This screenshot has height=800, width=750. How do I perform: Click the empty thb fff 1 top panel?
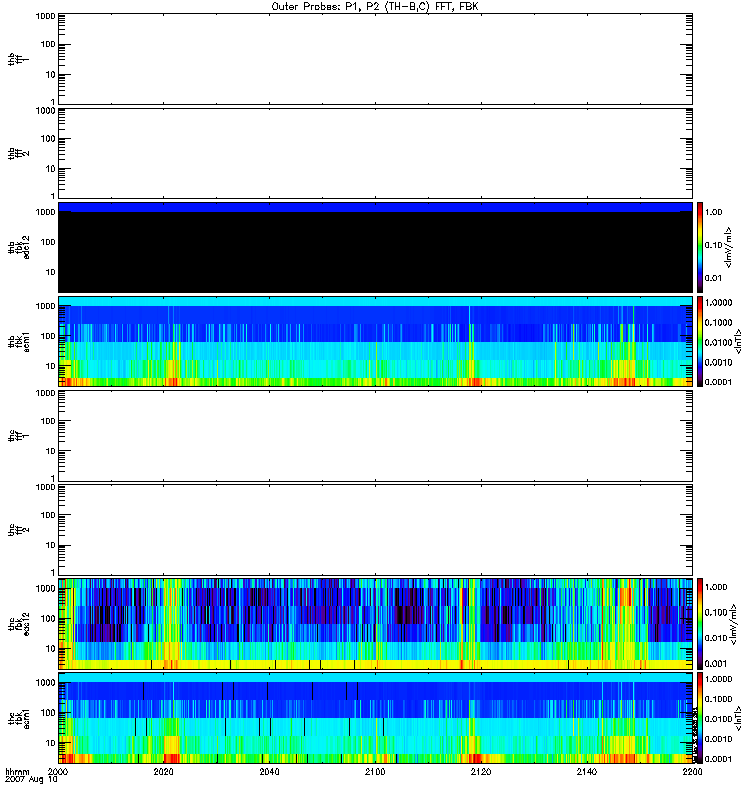point(374,58)
